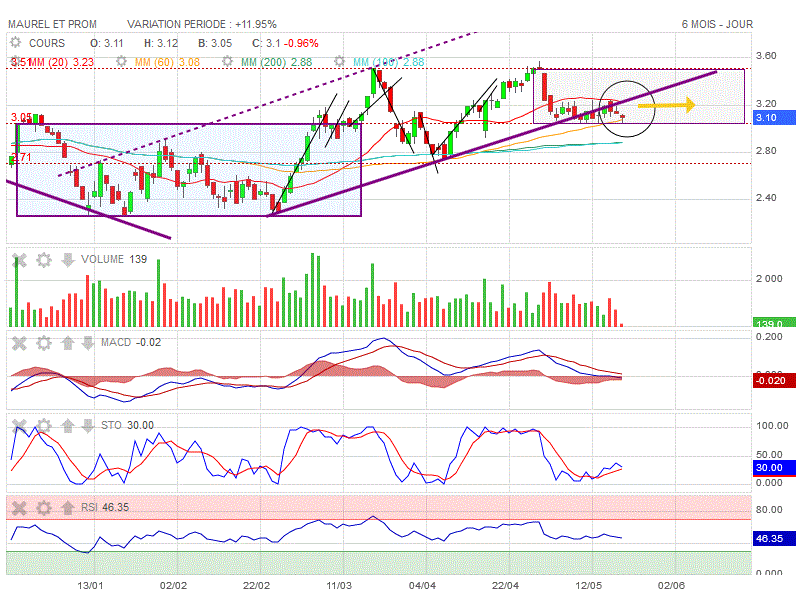Screen dimensions: 806x597
Task: Click the 100.00 stochastic axis label
Action: point(772,426)
